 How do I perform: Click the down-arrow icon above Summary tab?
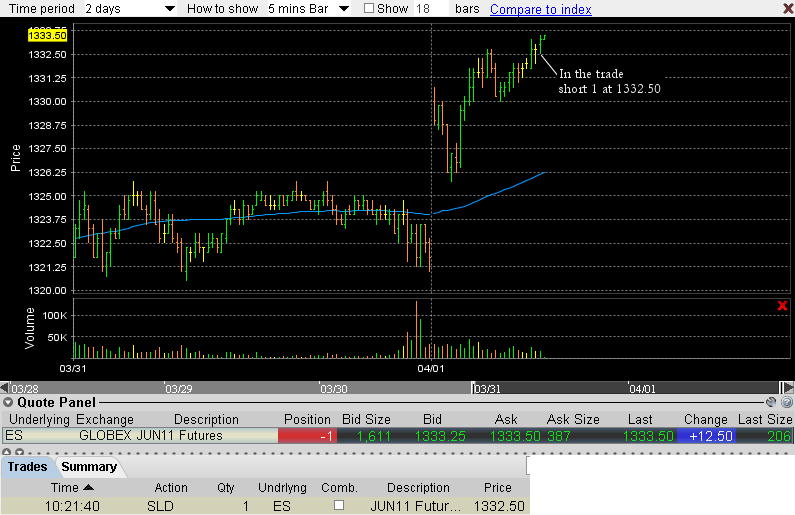pos(19,452)
